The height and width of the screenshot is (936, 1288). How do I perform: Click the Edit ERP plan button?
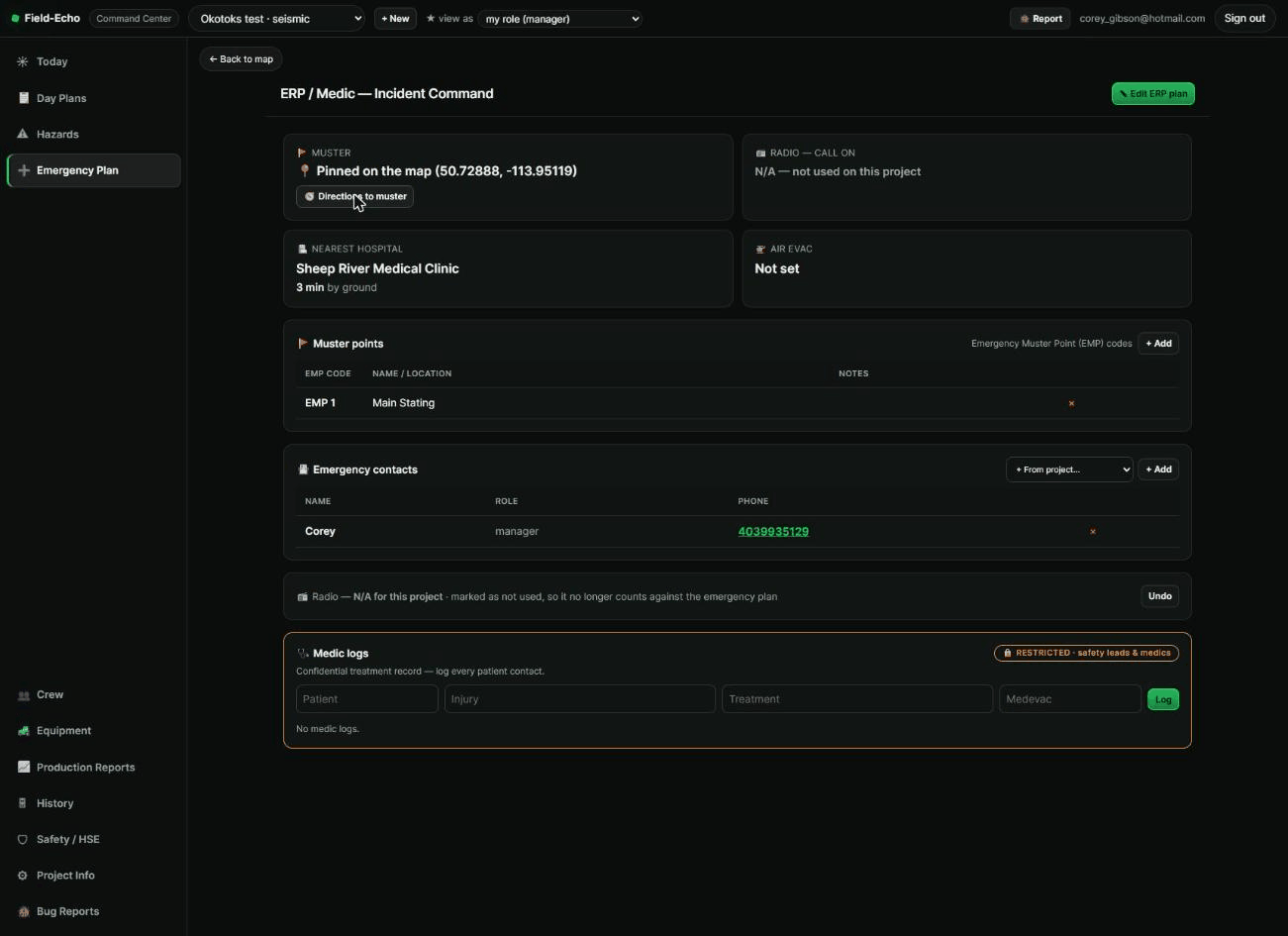1153,94
